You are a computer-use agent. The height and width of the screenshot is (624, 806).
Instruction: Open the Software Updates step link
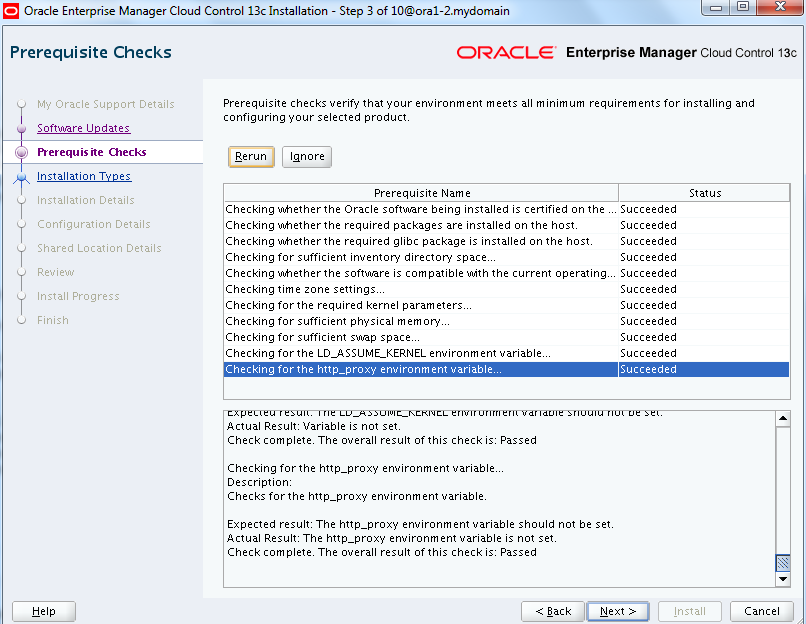pos(83,128)
